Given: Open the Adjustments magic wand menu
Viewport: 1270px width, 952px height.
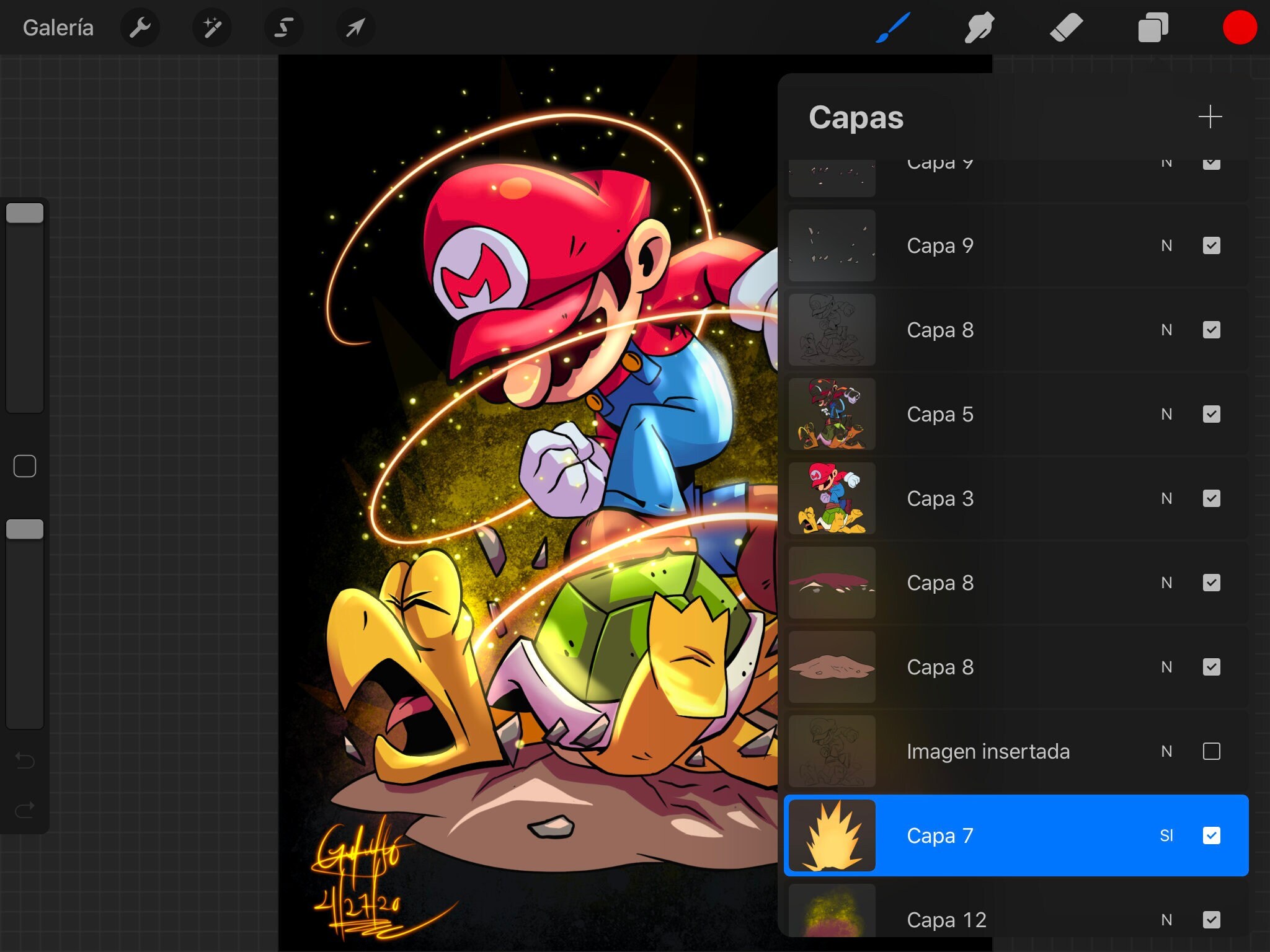Looking at the screenshot, I should [x=211, y=27].
